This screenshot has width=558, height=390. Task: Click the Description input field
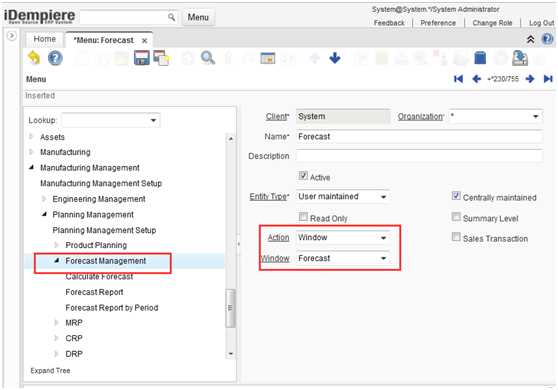tap(419, 156)
